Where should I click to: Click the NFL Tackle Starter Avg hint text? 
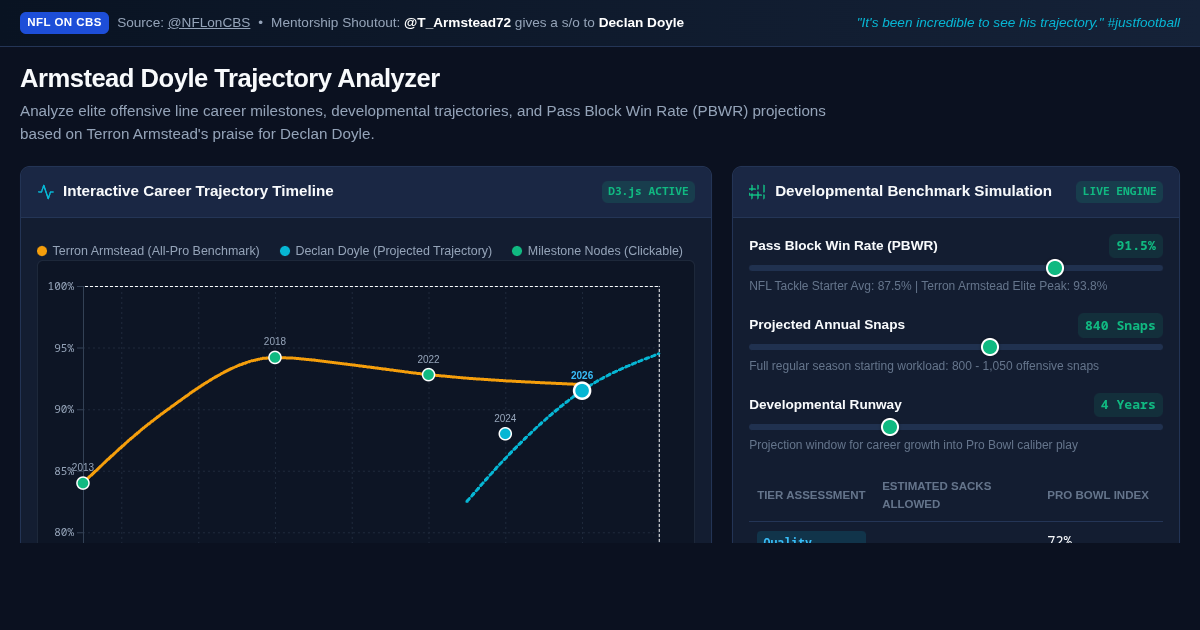928,286
